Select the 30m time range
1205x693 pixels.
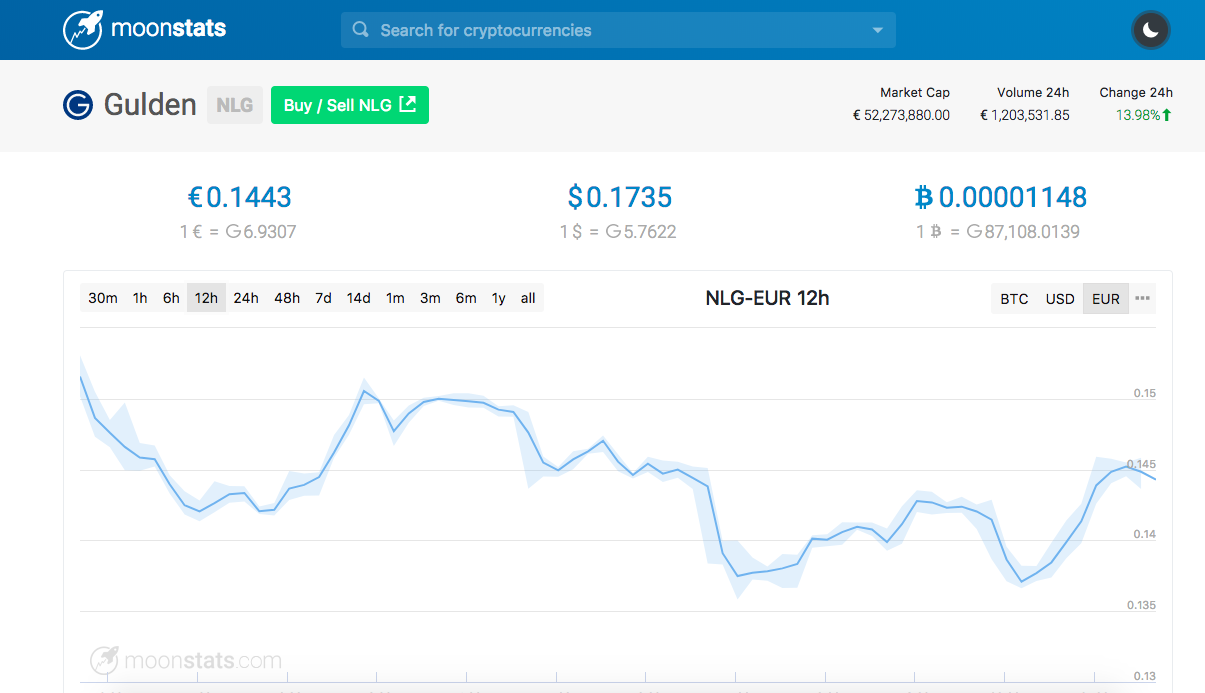click(x=103, y=298)
